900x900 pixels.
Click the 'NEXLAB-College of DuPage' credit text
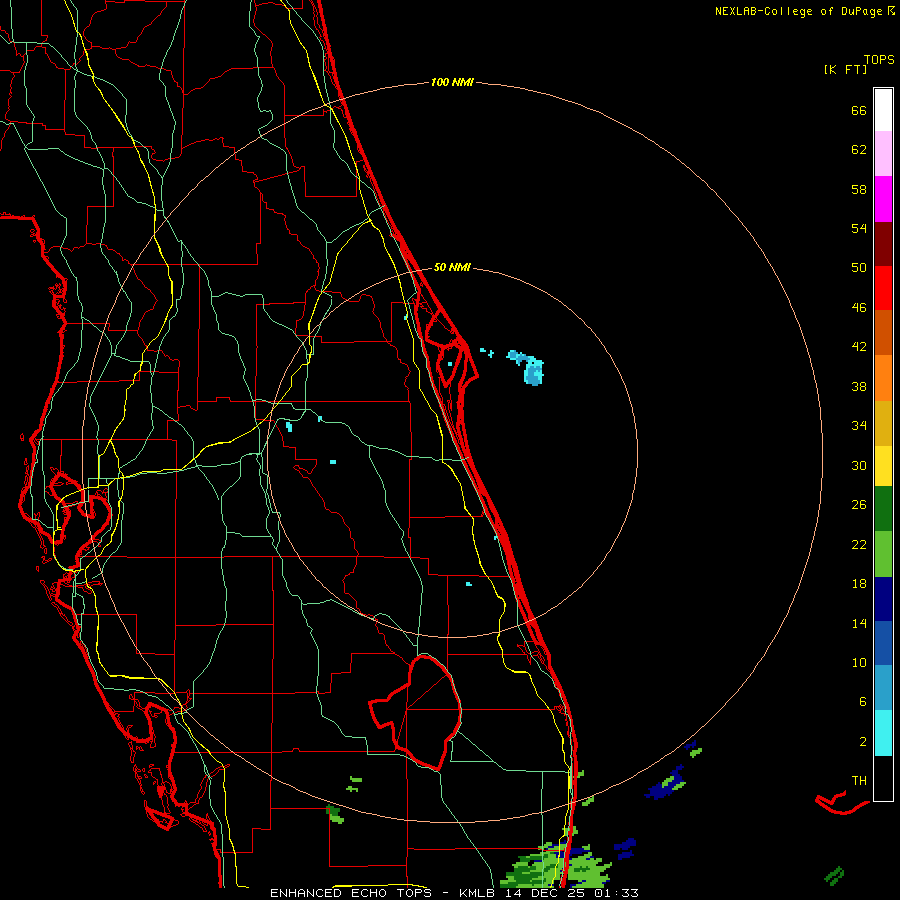[x=799, y=11]
